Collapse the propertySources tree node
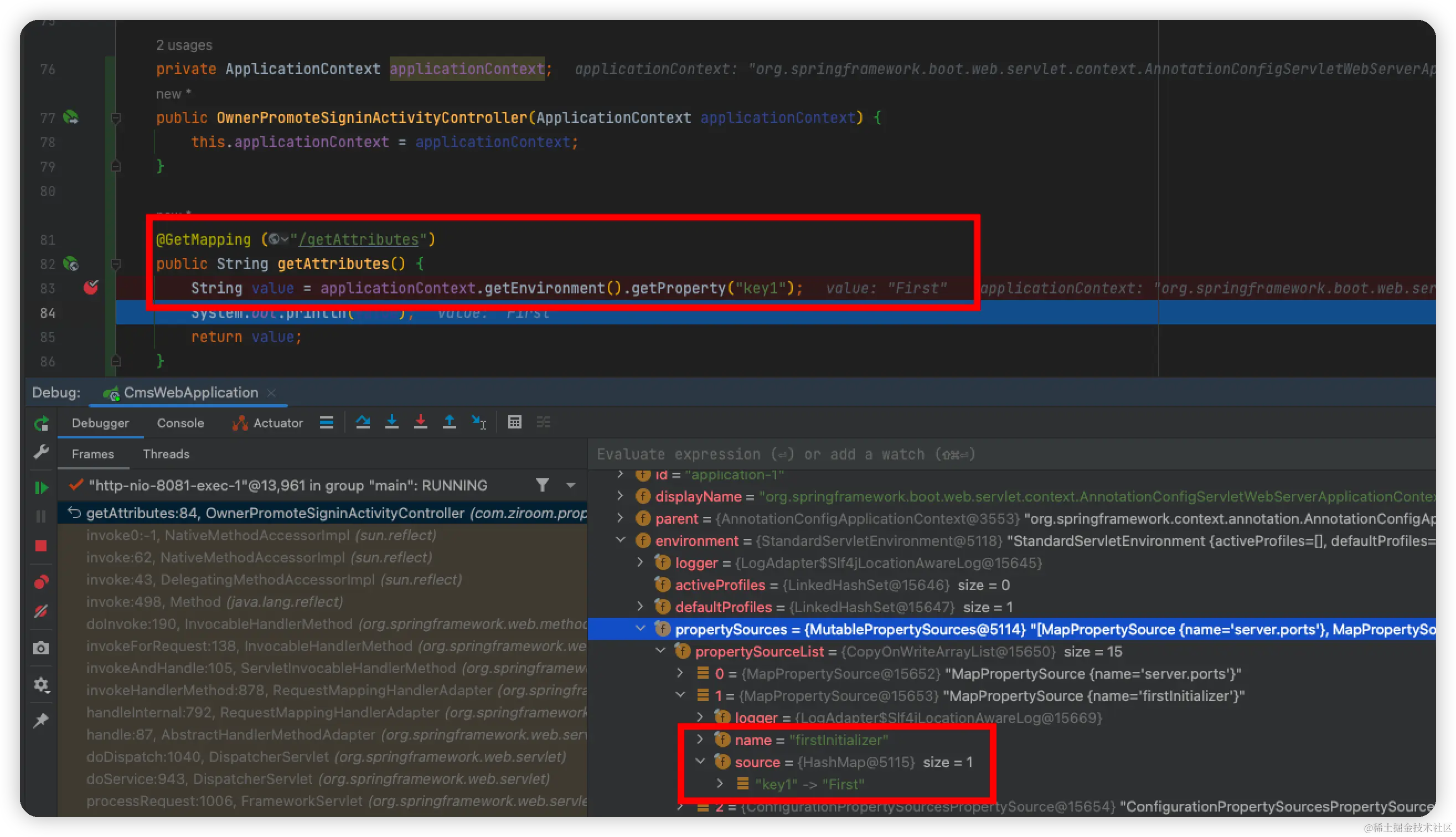The image size is (1456, 837). pyautogui.click(x=641, y=629)
